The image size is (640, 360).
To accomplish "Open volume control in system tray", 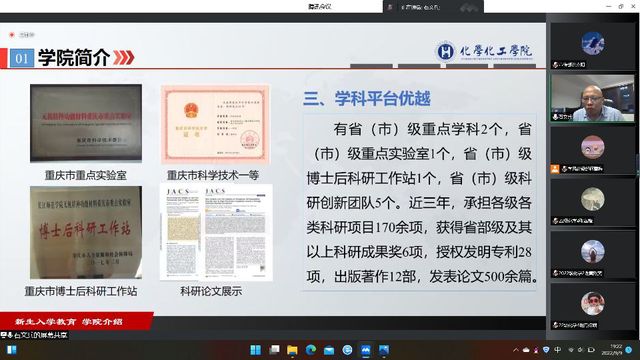I will [x=580, y=350].
